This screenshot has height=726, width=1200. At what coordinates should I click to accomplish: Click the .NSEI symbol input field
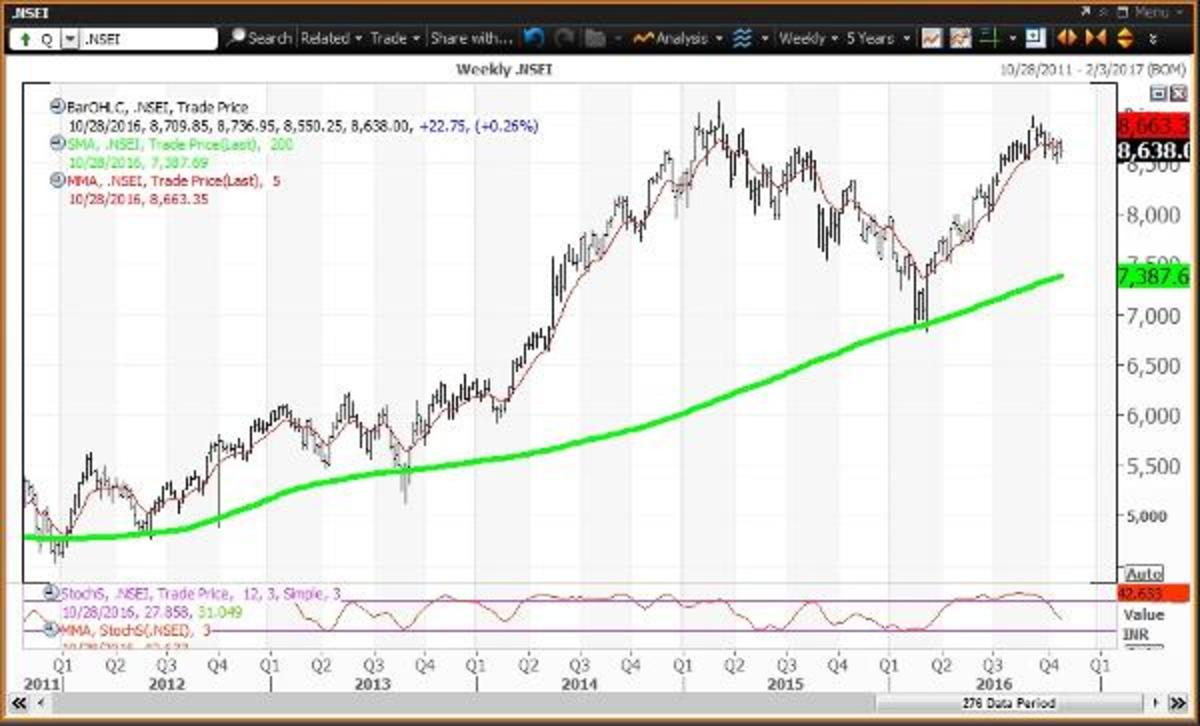149,39
